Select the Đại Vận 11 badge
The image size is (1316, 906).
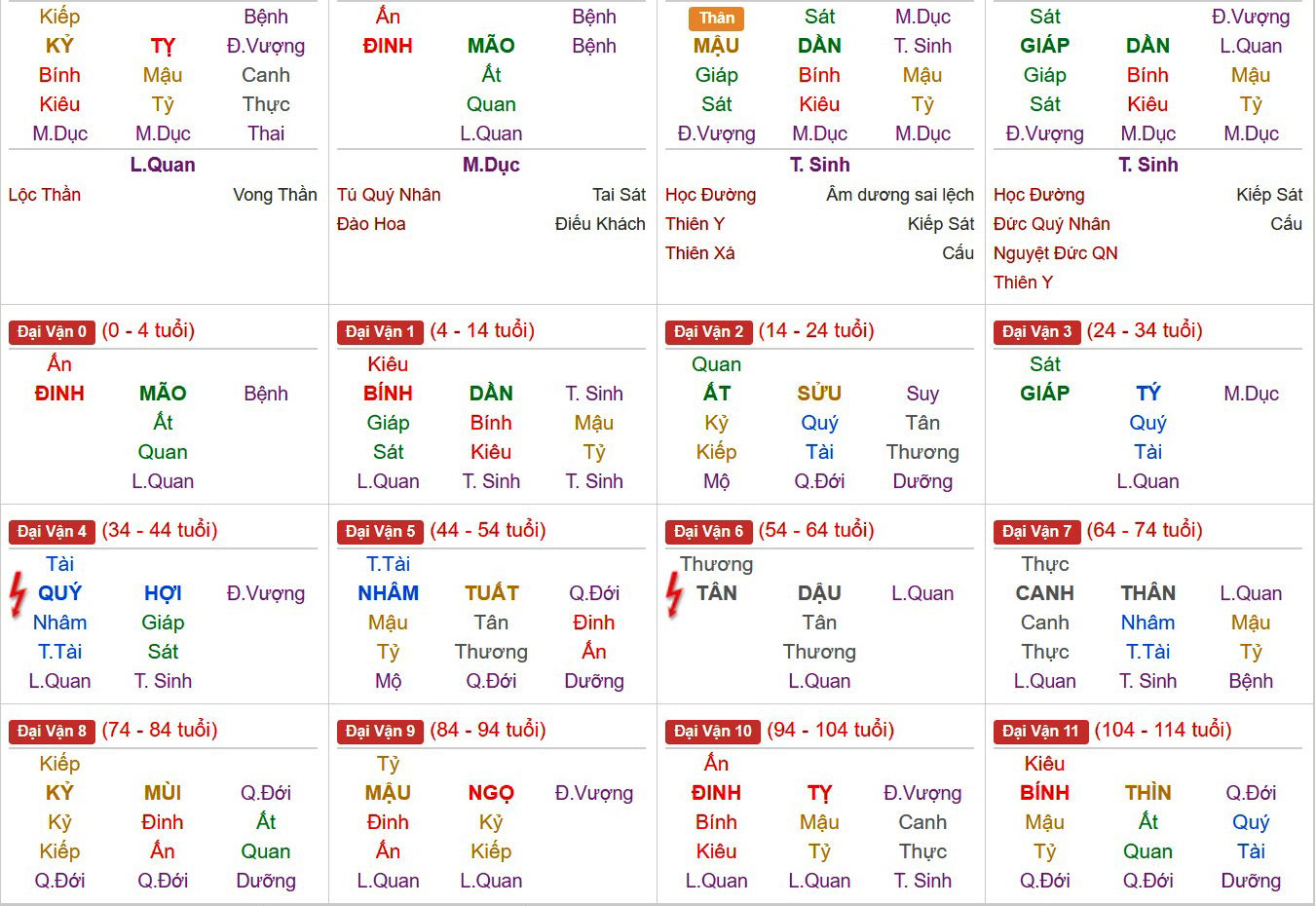click(1040, 732)
